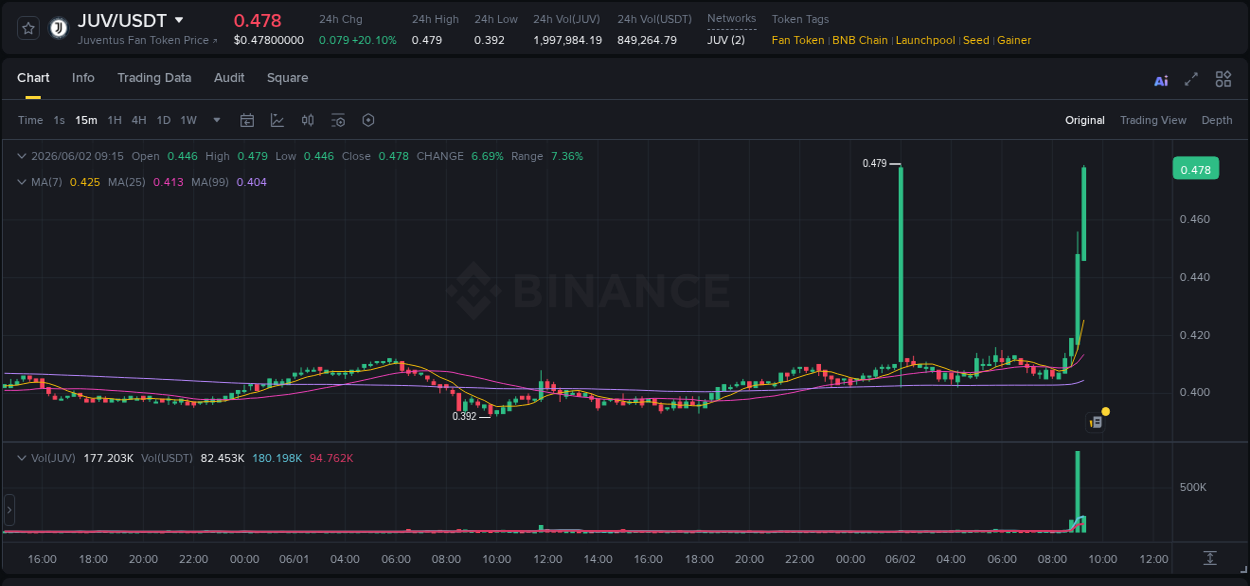Viewport: 1250px width, 586px height.
Task: Switch to the Chart tab
Action: point(33,78)
